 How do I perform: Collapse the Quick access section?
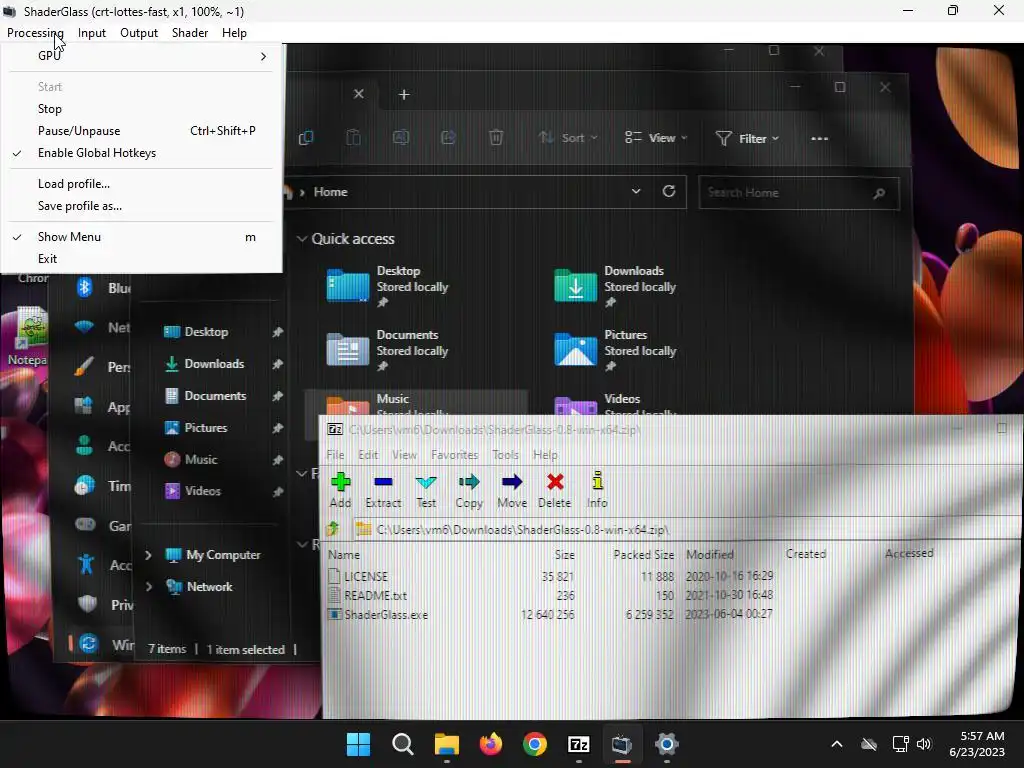(x=302, y=239)
